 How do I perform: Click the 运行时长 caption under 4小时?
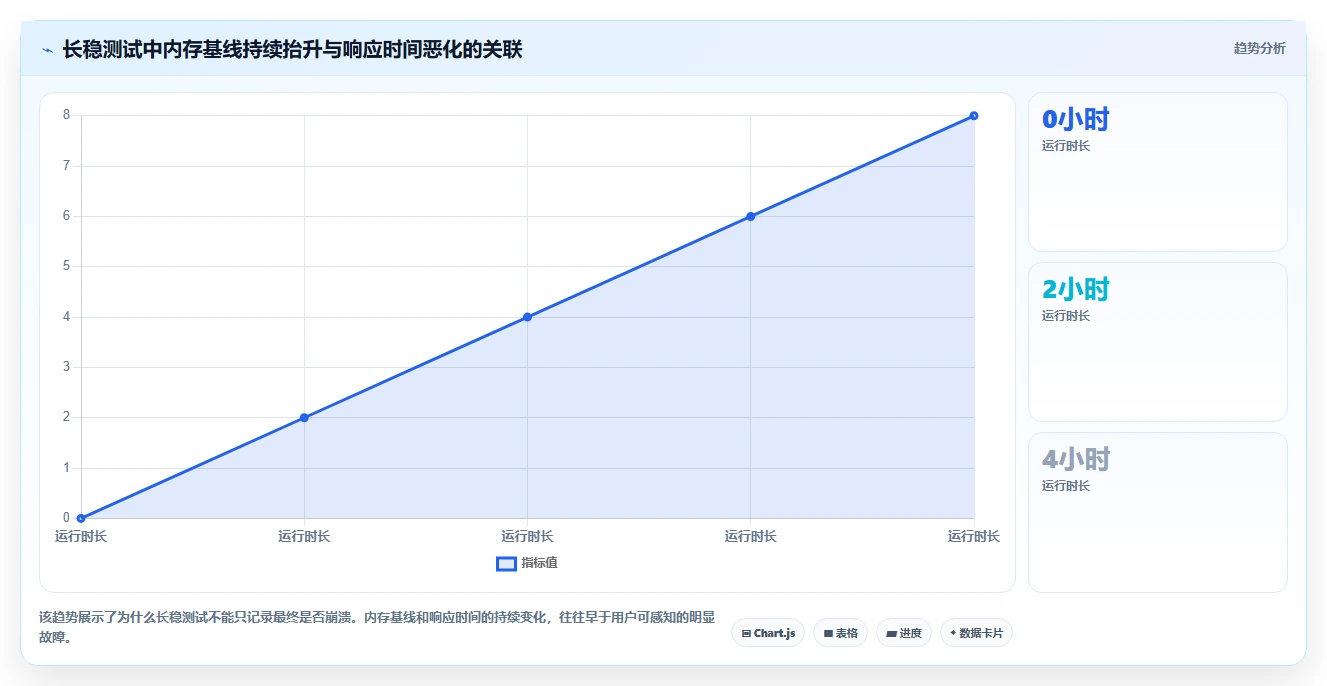tap(1066, 486)
